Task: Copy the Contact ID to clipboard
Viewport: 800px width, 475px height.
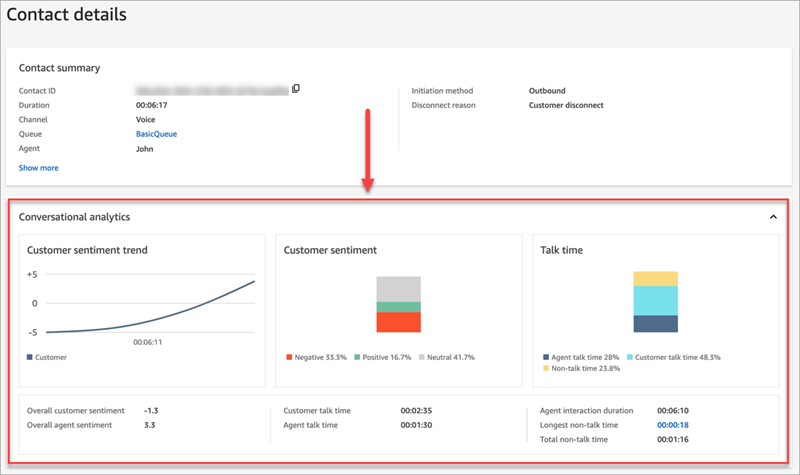Action: coord(296,89)
